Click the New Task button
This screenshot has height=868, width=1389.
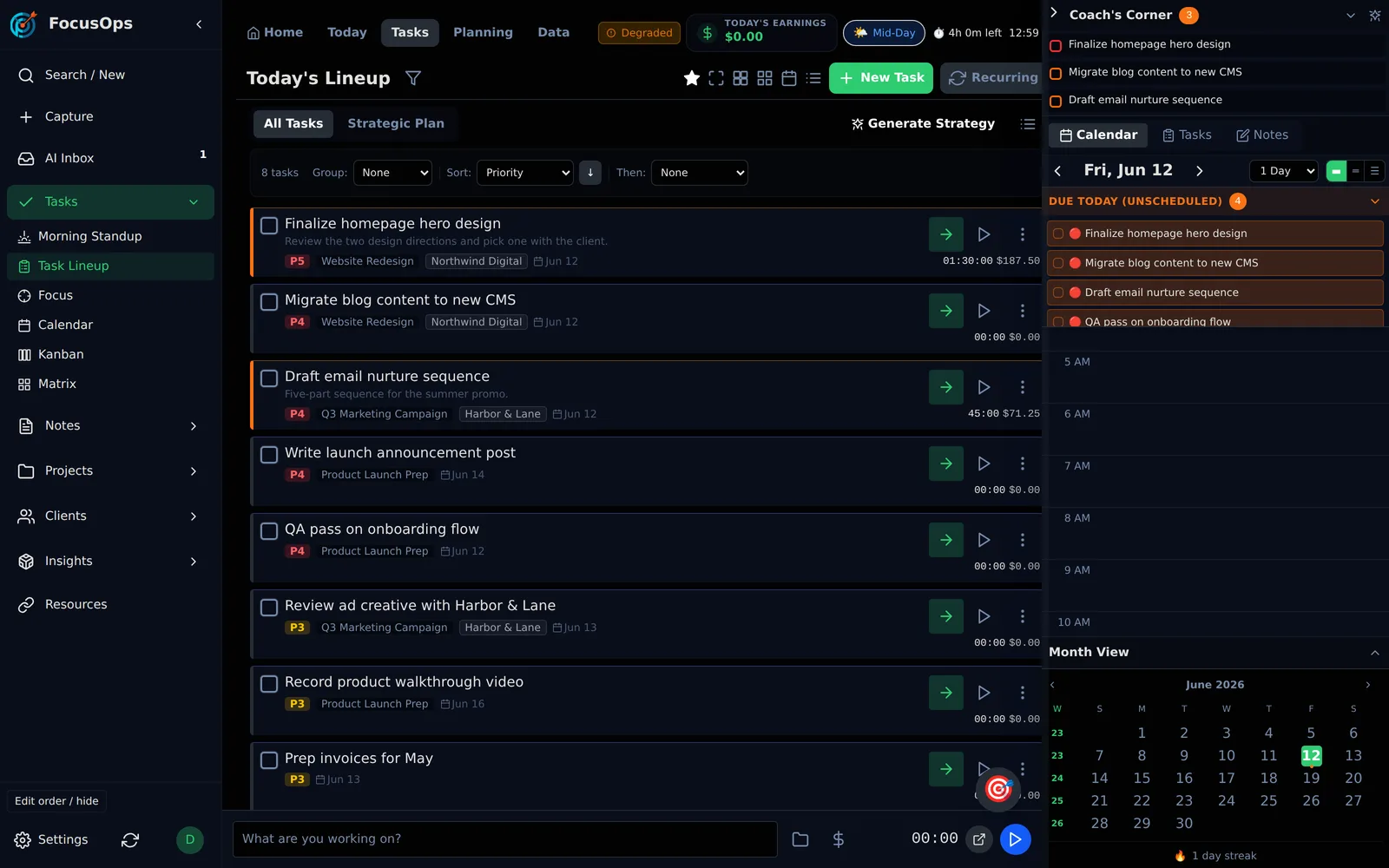click(x=881, y=78)
